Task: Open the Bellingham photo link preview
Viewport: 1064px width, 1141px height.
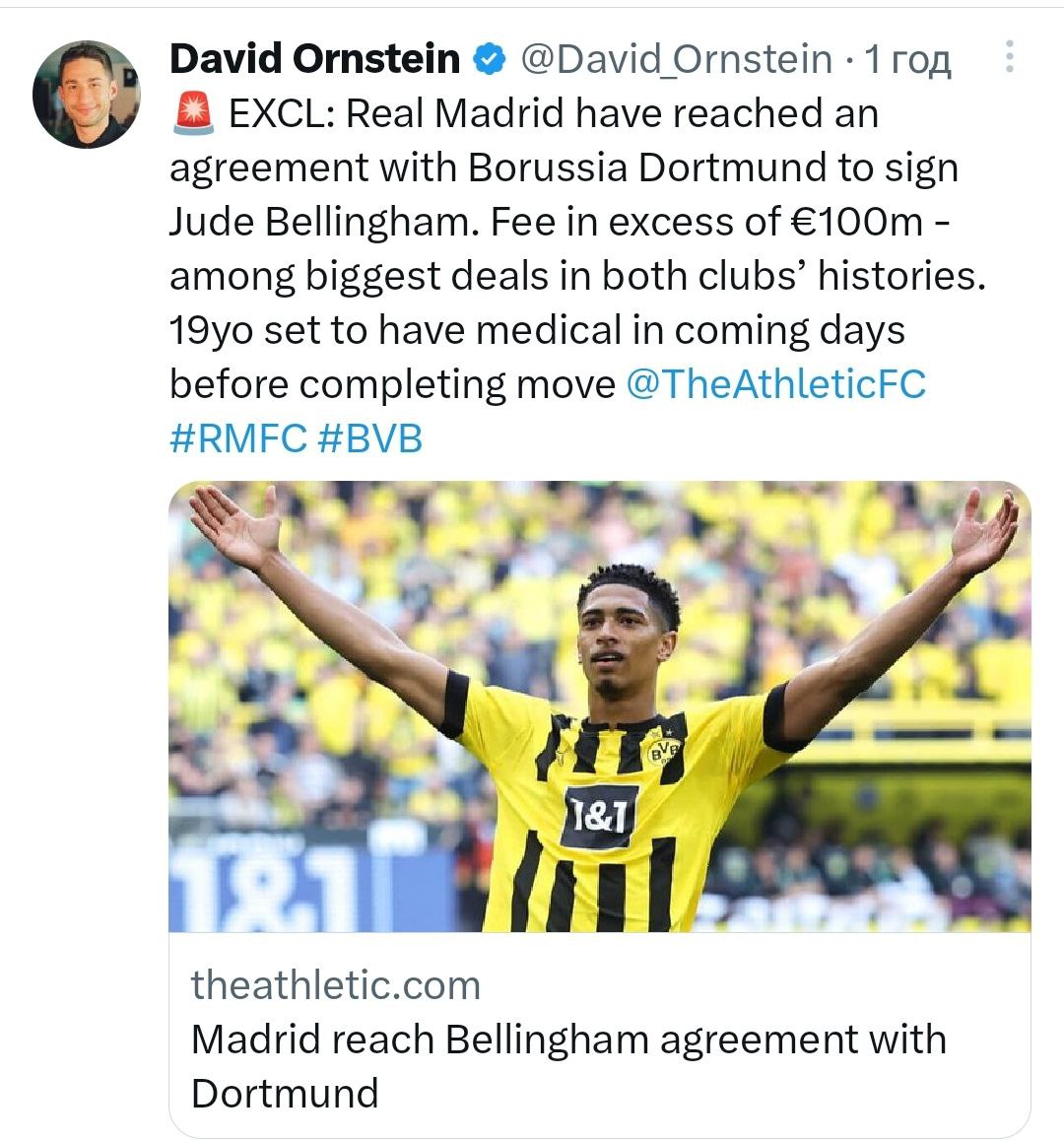Action: pos(599,705)
